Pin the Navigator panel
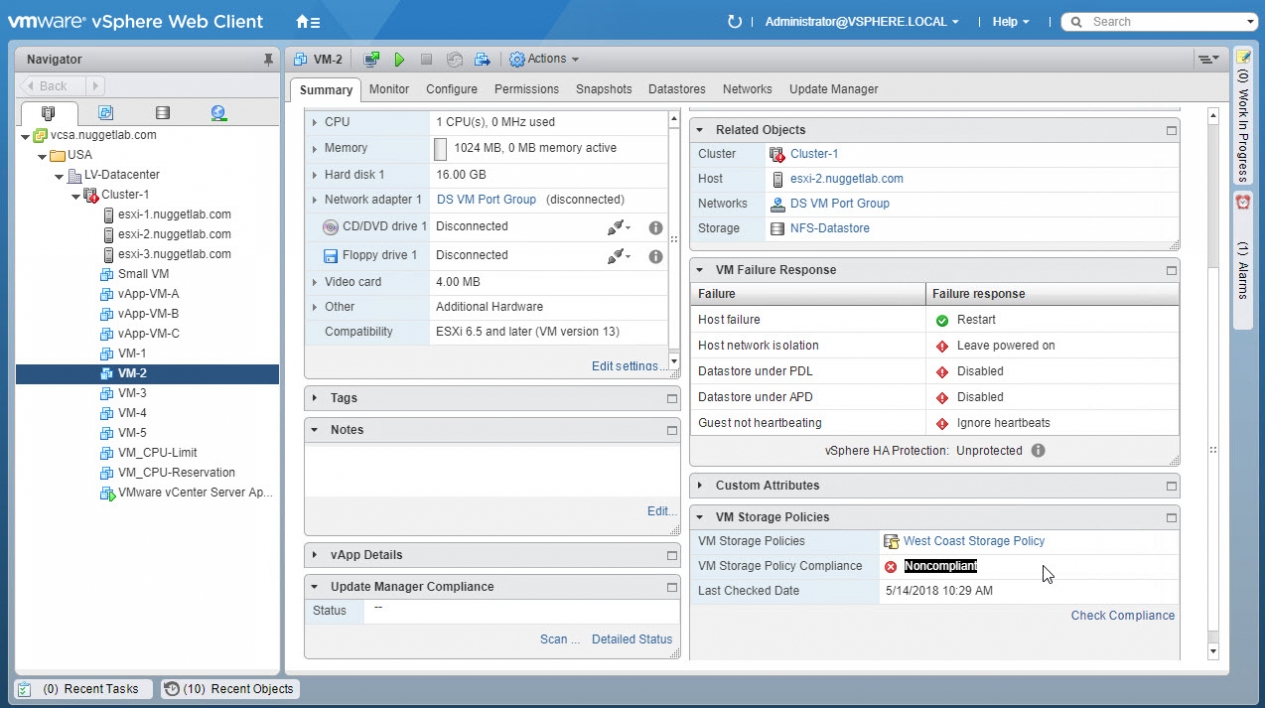This screenshot has width=1265, height=708. coord(268,60)
